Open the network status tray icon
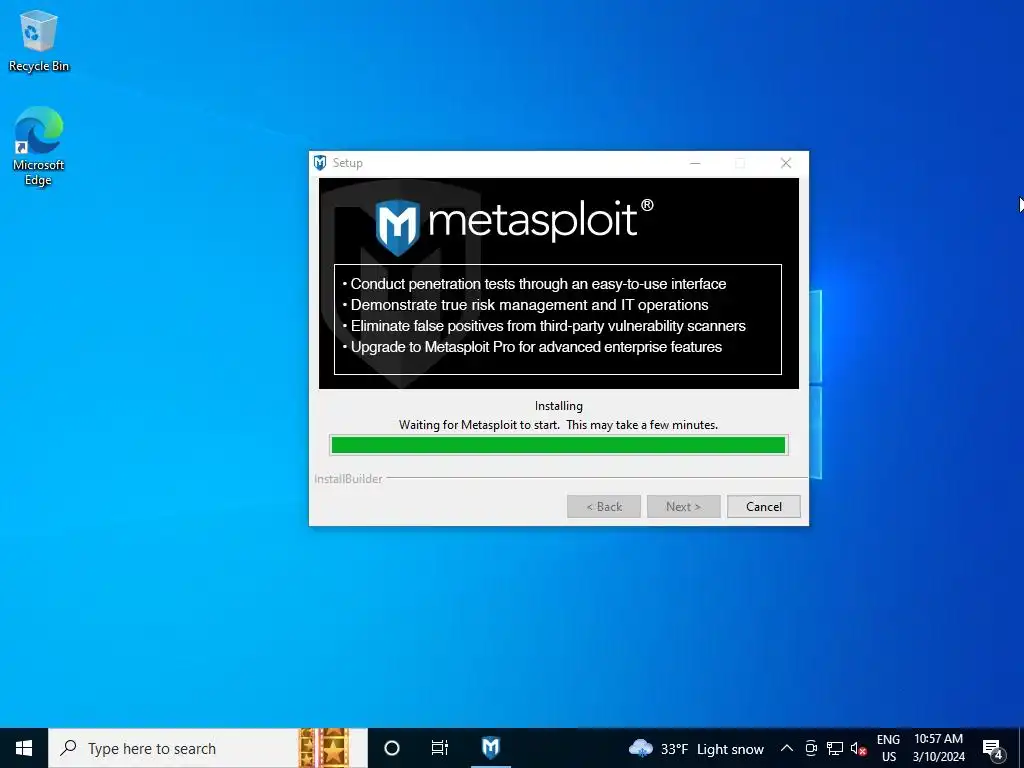1024x768 pixels. (x=835, y=749)
